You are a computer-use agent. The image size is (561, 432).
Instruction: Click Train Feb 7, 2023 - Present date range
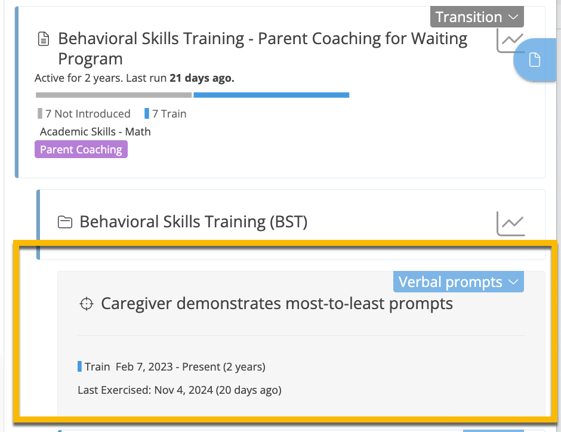point(175,367)
